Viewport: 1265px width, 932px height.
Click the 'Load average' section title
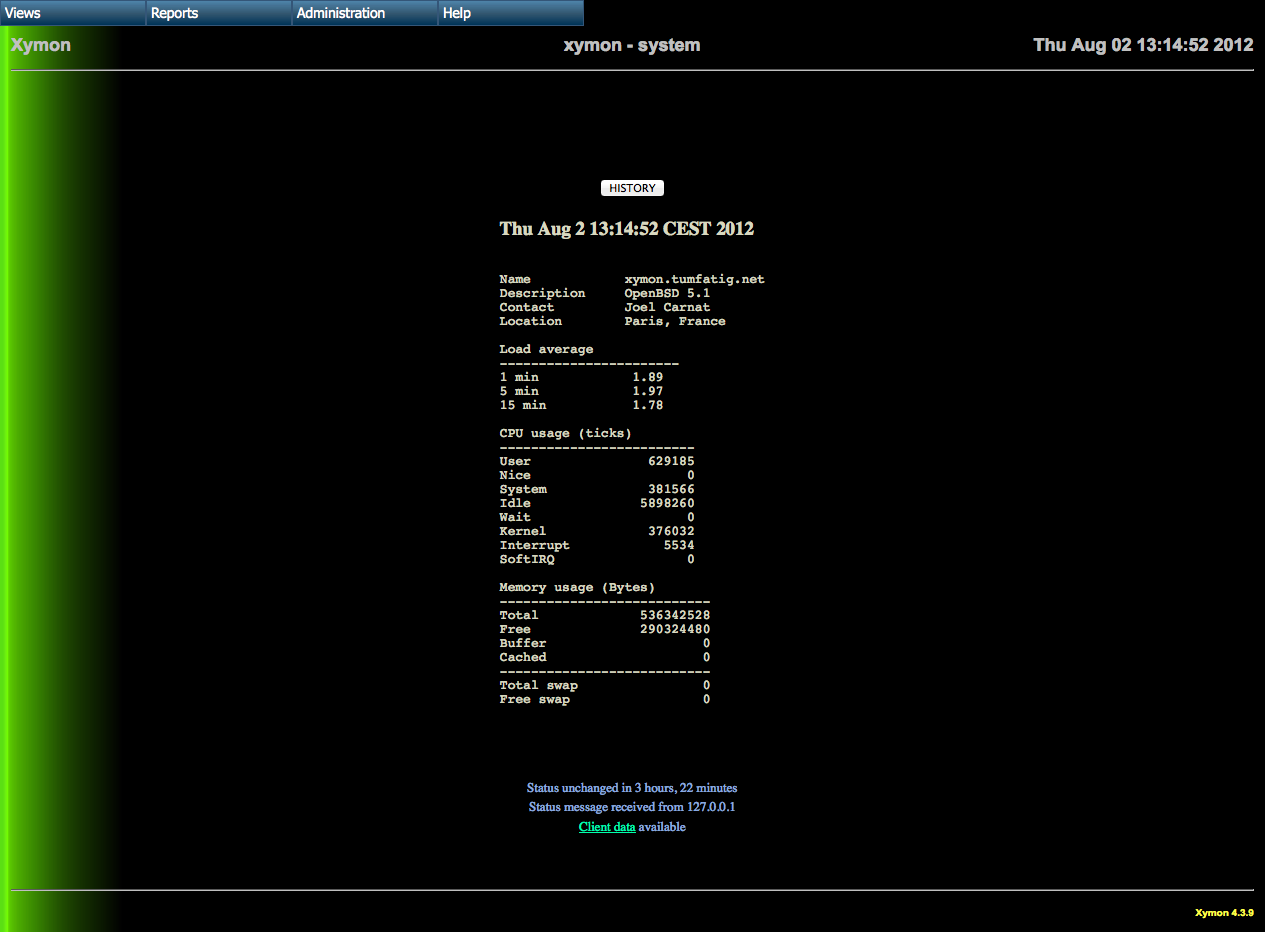coord(546,349)
